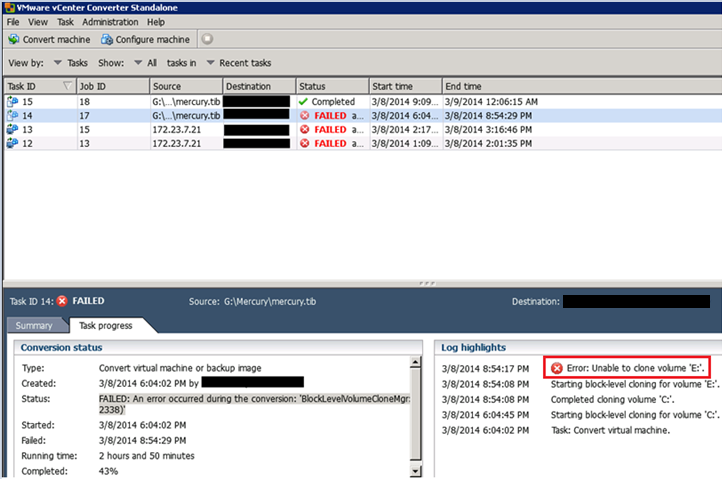
Task: Click log entry 'Task: Convert virtual machine.'
Action: (611, 430)
